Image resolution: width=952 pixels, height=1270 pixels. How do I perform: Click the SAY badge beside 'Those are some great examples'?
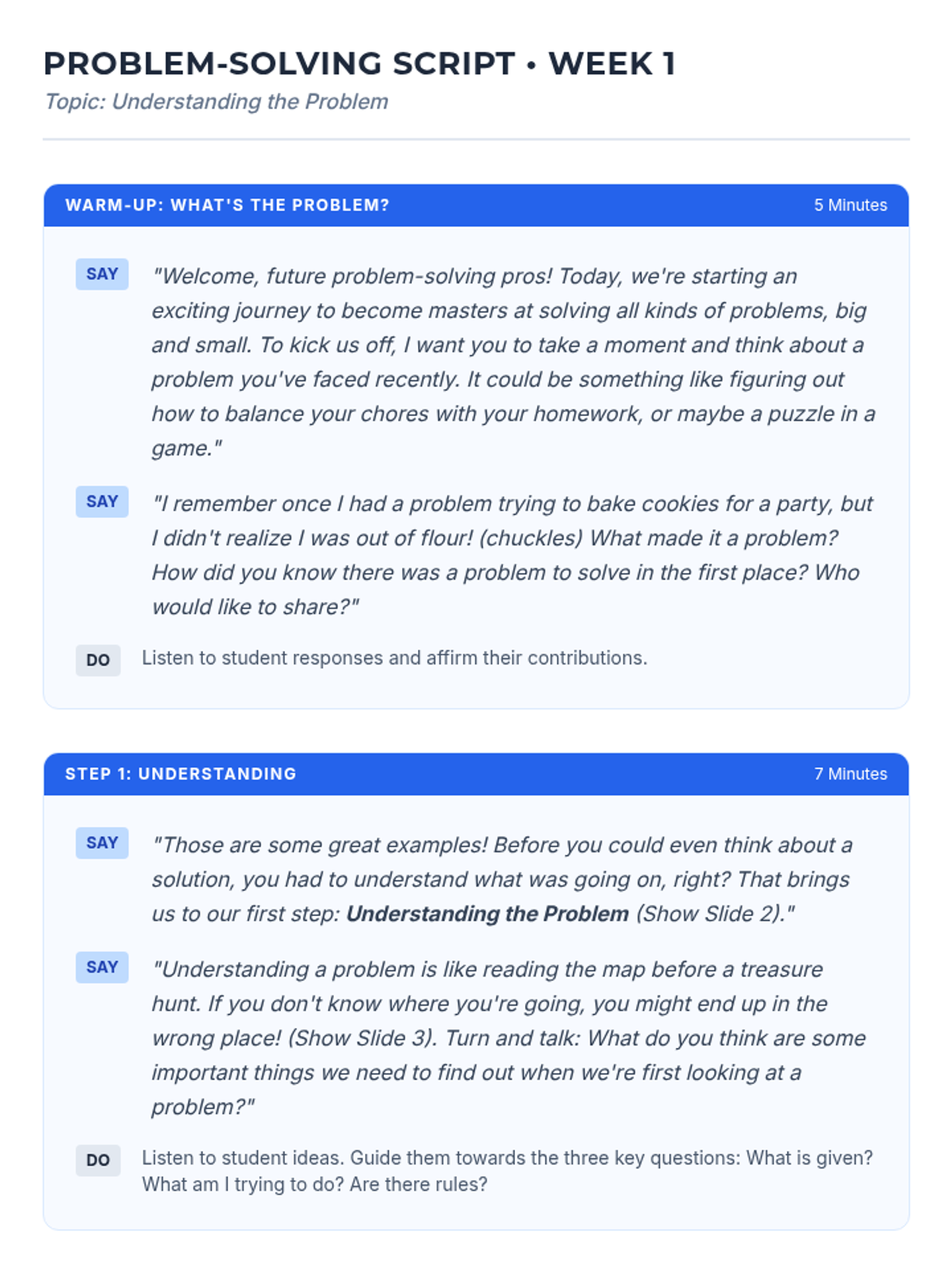pos(102,843)
